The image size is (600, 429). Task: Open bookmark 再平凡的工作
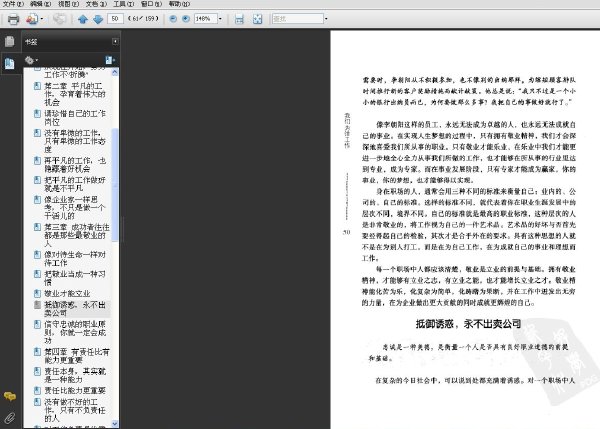point(75,165)
